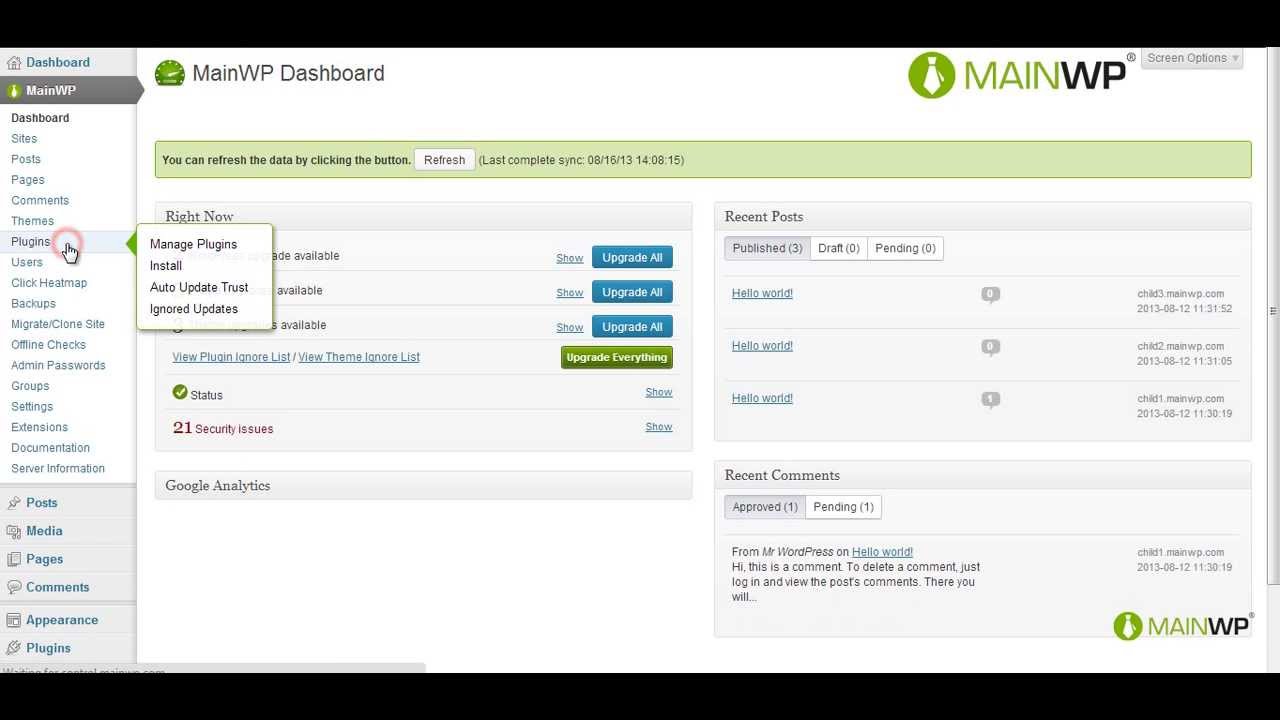Viewport: 1280px width, 720px height.
Task: Click Show link beside third Upgrade All
Action: tap(570, 327)
